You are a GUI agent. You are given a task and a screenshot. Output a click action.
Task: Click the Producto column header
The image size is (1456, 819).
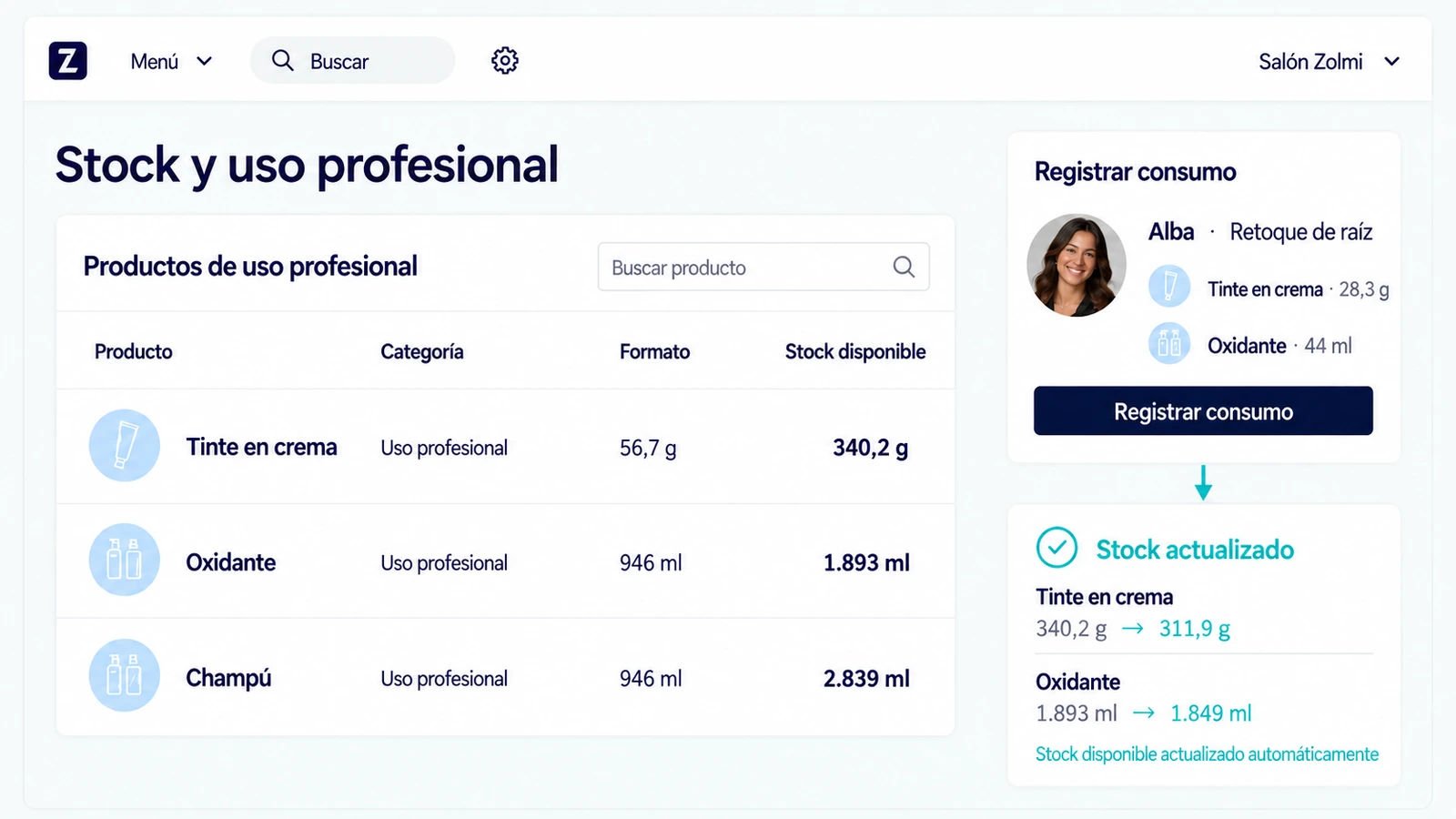point(133,351)
